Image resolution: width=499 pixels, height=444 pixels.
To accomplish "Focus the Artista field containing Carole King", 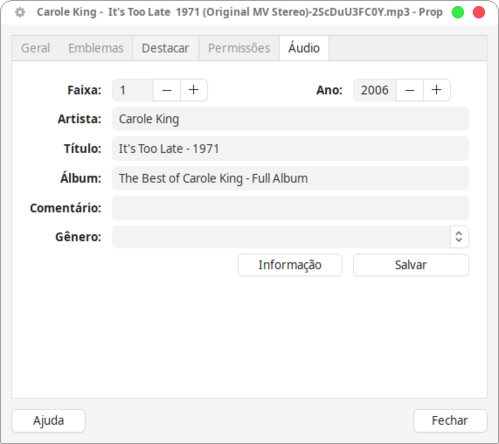I will pos(290,119).
